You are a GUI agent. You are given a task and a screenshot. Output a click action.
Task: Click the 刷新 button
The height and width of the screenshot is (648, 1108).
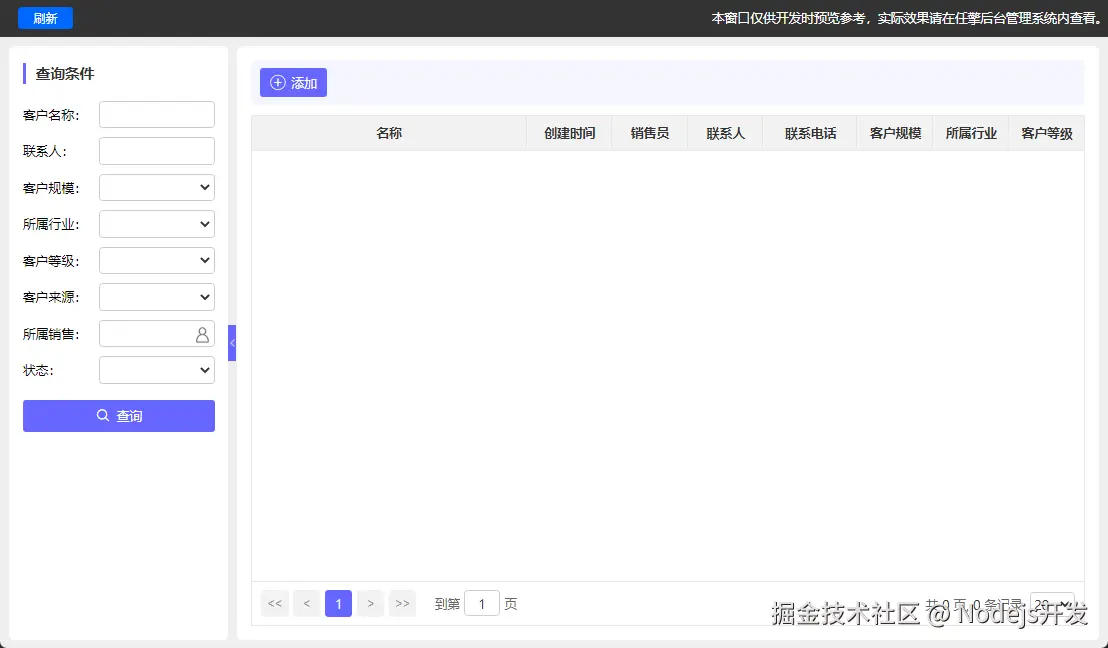click(44, 18)
